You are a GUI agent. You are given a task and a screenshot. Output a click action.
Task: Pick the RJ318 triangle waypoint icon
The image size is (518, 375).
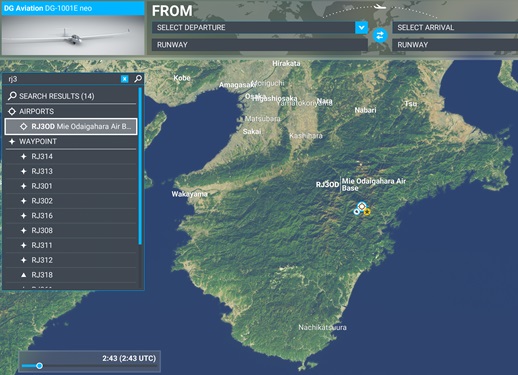tap(23, 275)
